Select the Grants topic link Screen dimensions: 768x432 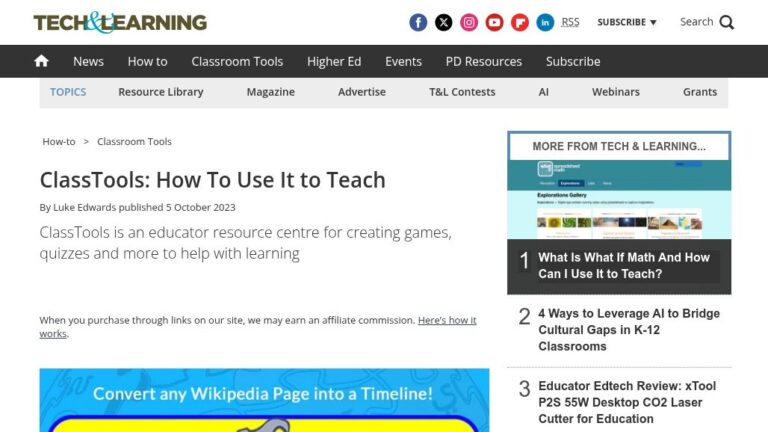click(x=700, y=92)
